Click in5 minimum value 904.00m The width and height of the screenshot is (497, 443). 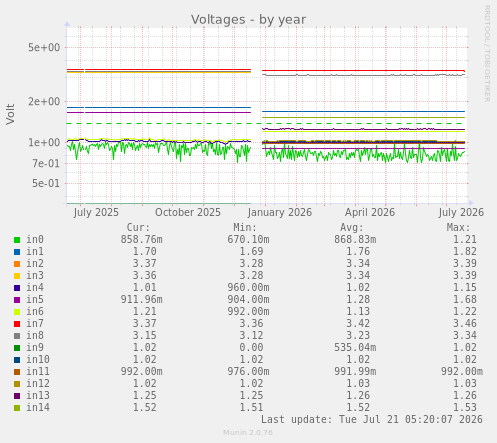pyautogui.click(x=248, y=300)
